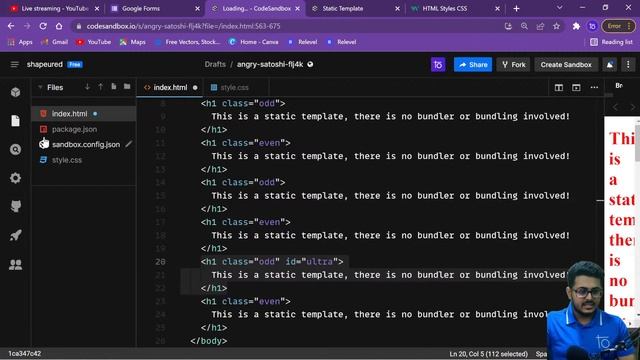Open Configuration gear icon in sidebar
This screenshot has height=360, width=640.
pyautogui.click(x=16, y=178)
